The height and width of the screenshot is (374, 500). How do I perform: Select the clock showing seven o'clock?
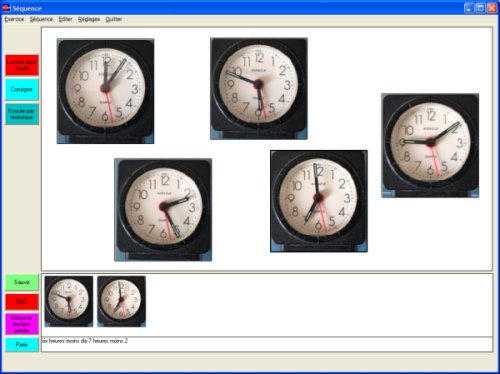click(x=319, y=201)
